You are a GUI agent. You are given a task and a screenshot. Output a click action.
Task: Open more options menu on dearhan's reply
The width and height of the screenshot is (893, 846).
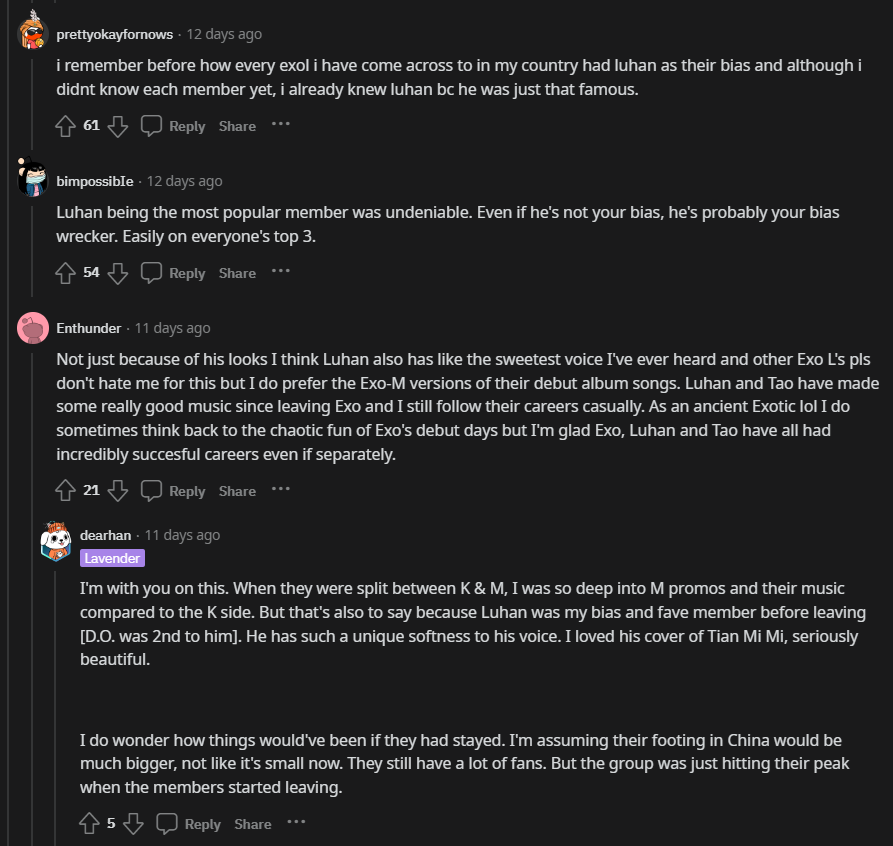[297, 823]
